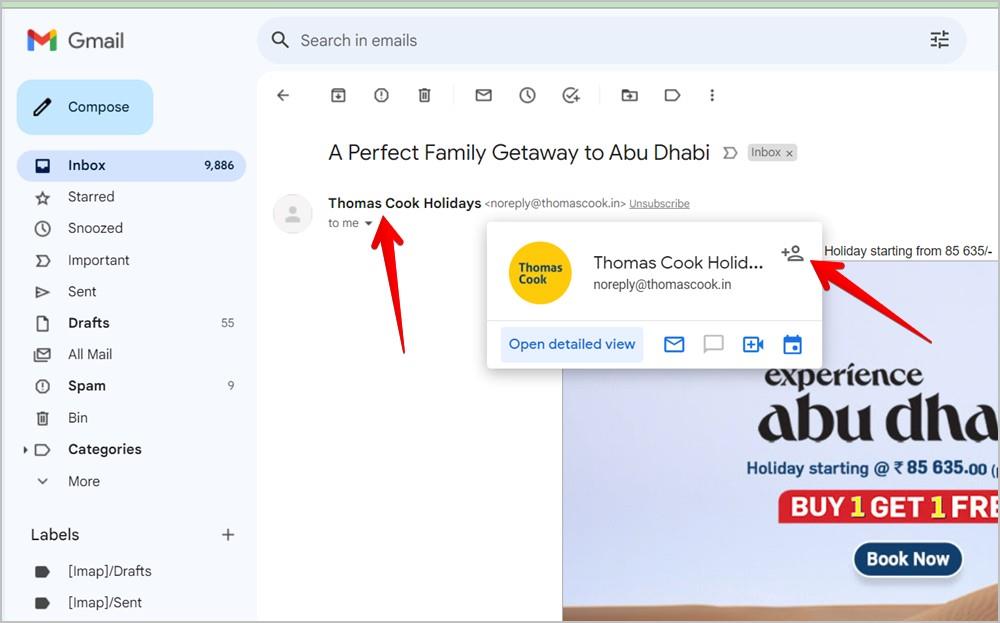Unsubscribe from Thomas Cook emails
The width and height of the screenshot is (1000, 623).
pos(659,203)
